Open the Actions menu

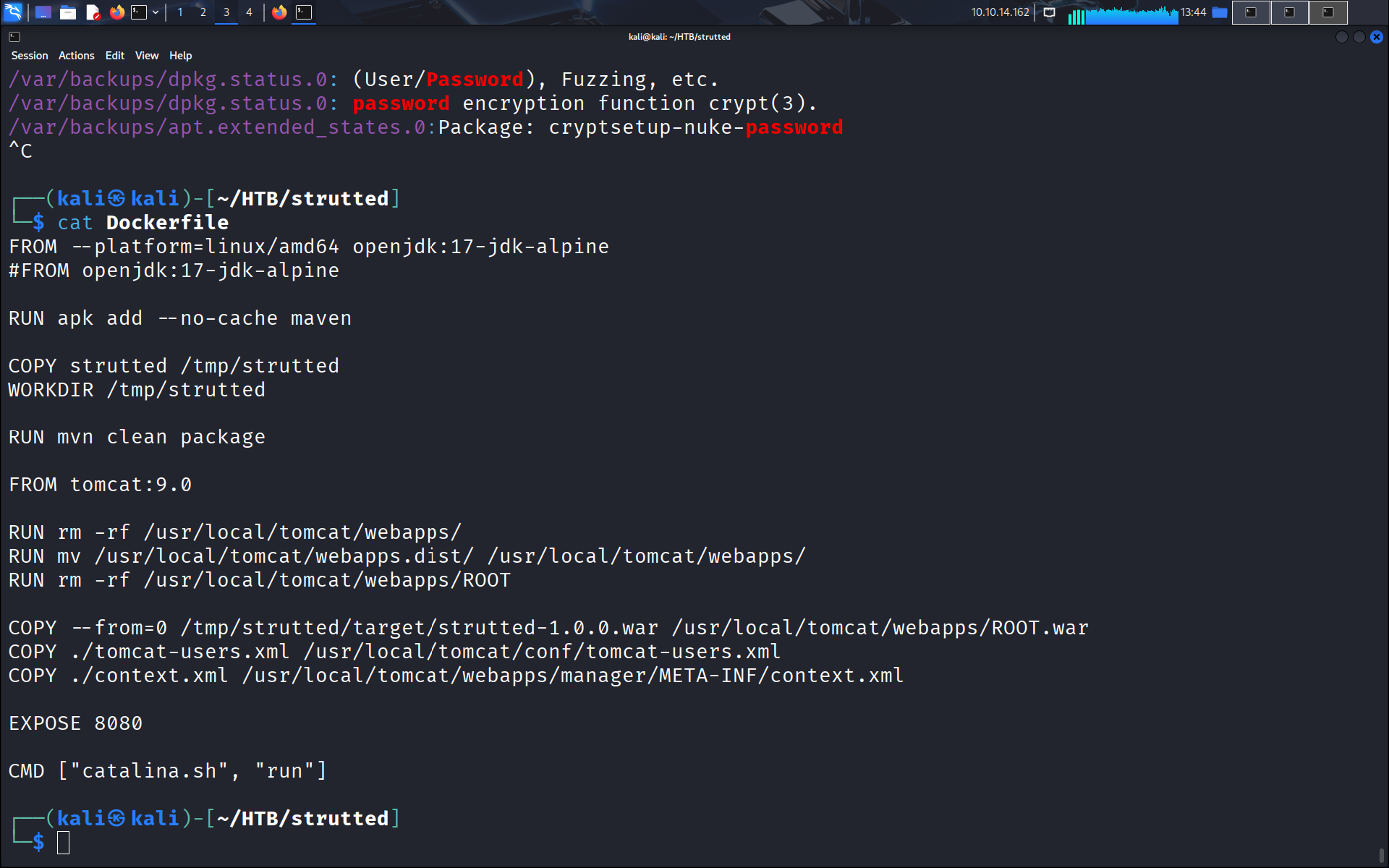coord(76,56)
